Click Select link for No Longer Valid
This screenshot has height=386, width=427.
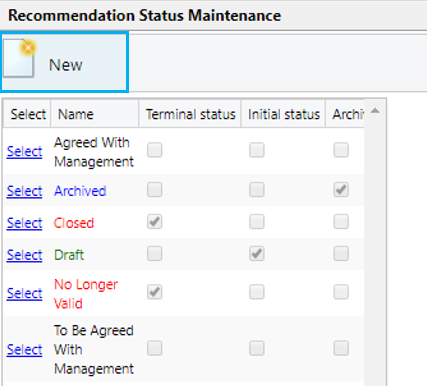(x=25, y=294)
